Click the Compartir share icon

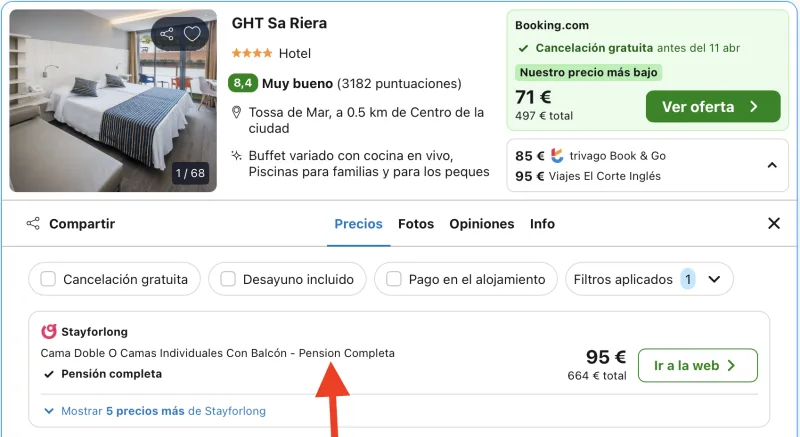click(x=33, y=223)
